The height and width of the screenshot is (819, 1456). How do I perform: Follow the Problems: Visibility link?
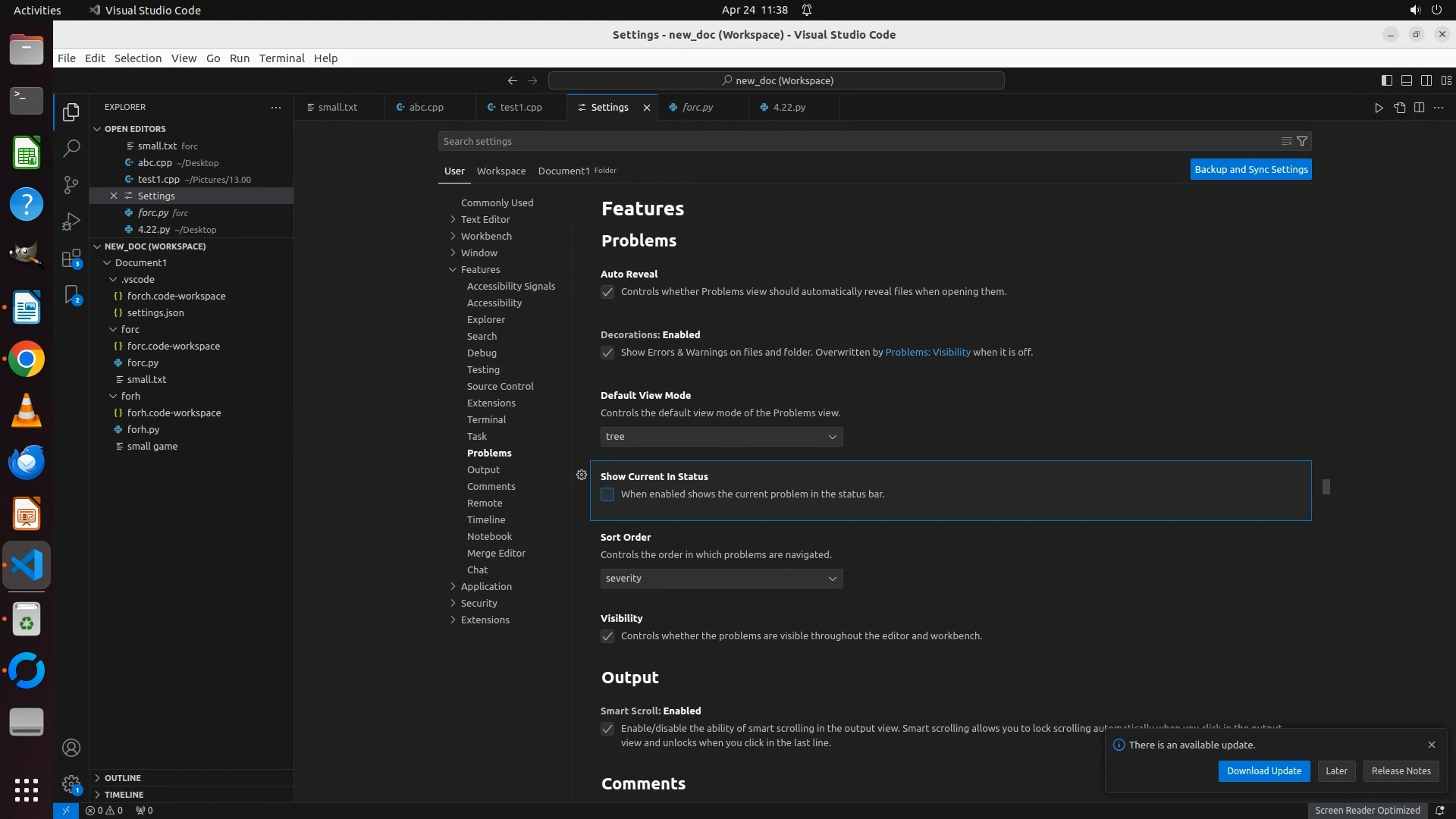point(927,352)
